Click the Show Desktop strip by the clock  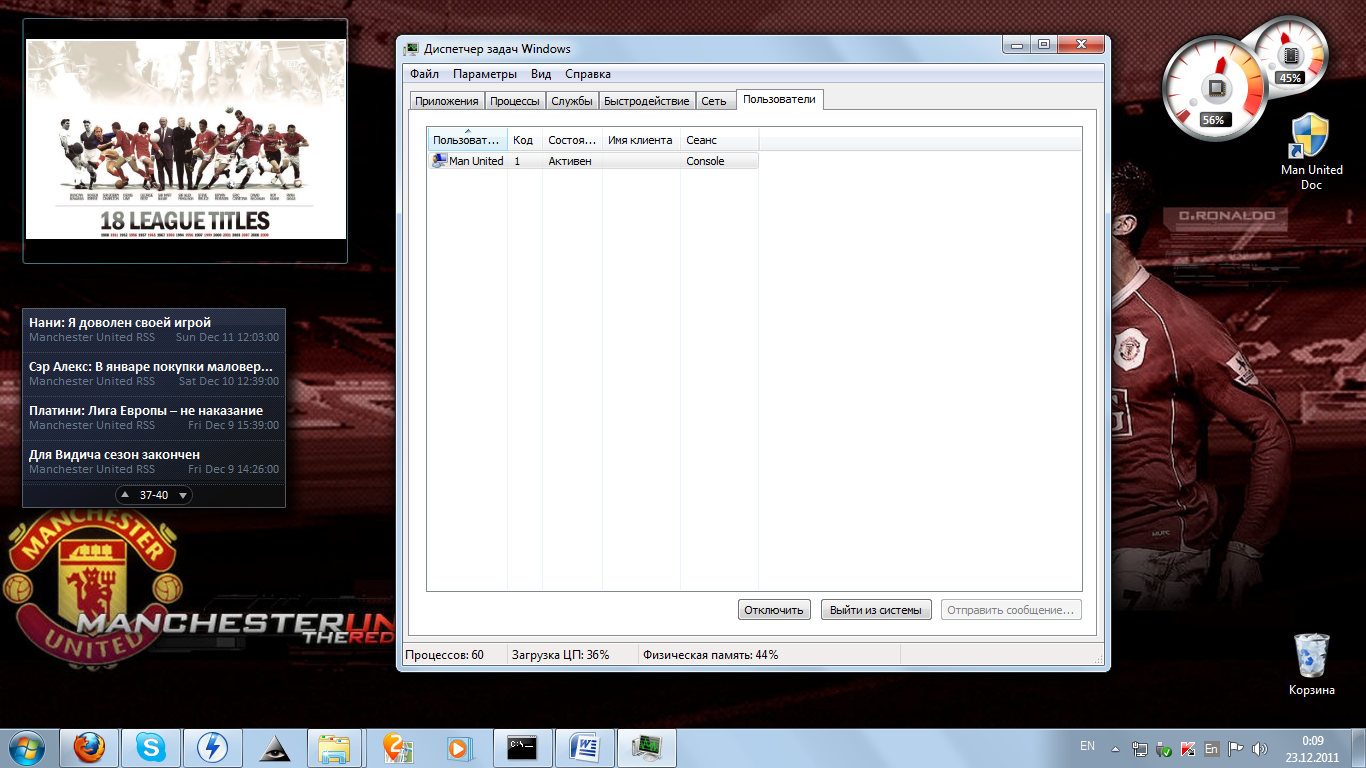[x=1359, y=748]
